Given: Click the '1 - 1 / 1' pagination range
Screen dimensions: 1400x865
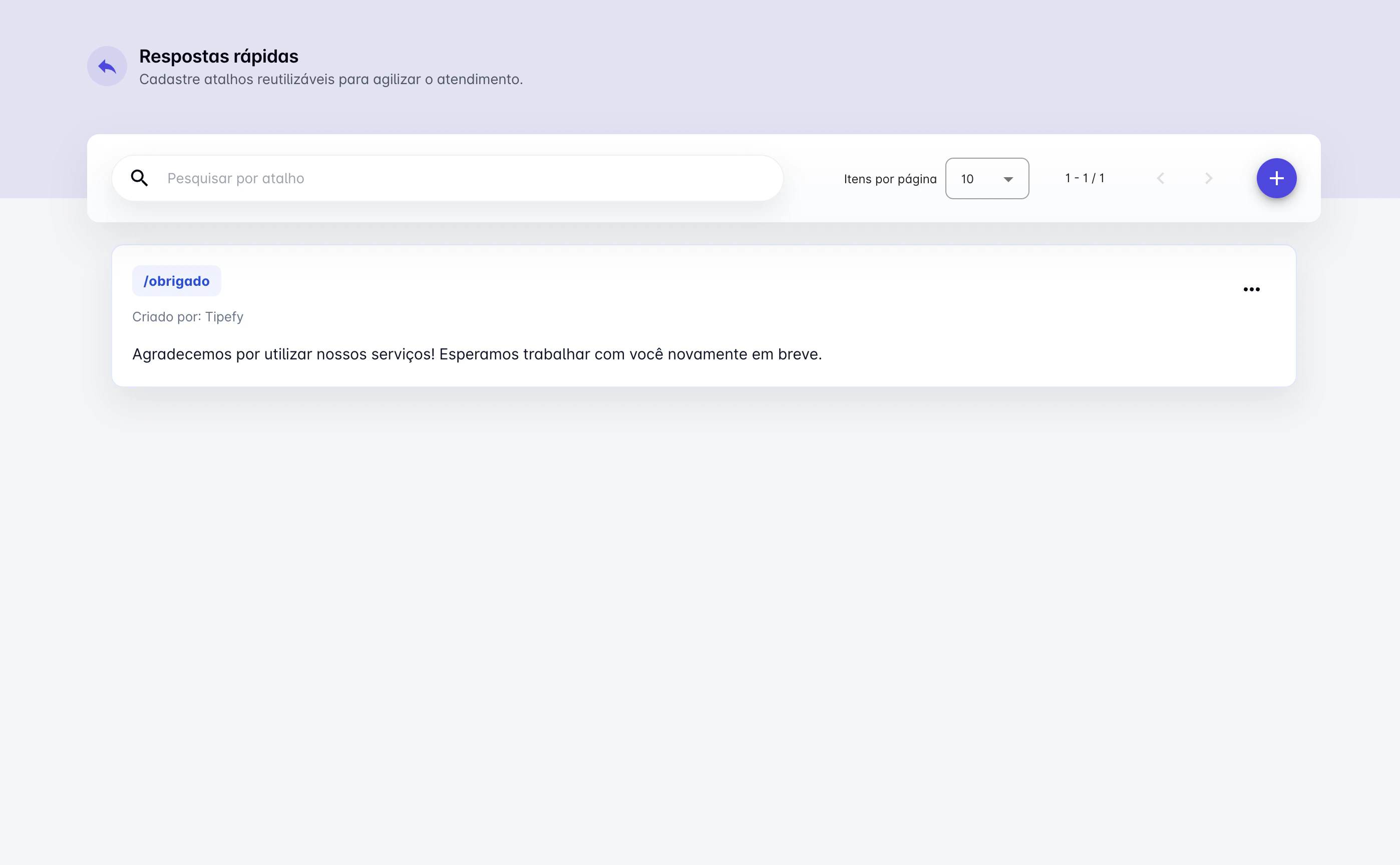Looking at the screenshot, I should (1085, 179).
